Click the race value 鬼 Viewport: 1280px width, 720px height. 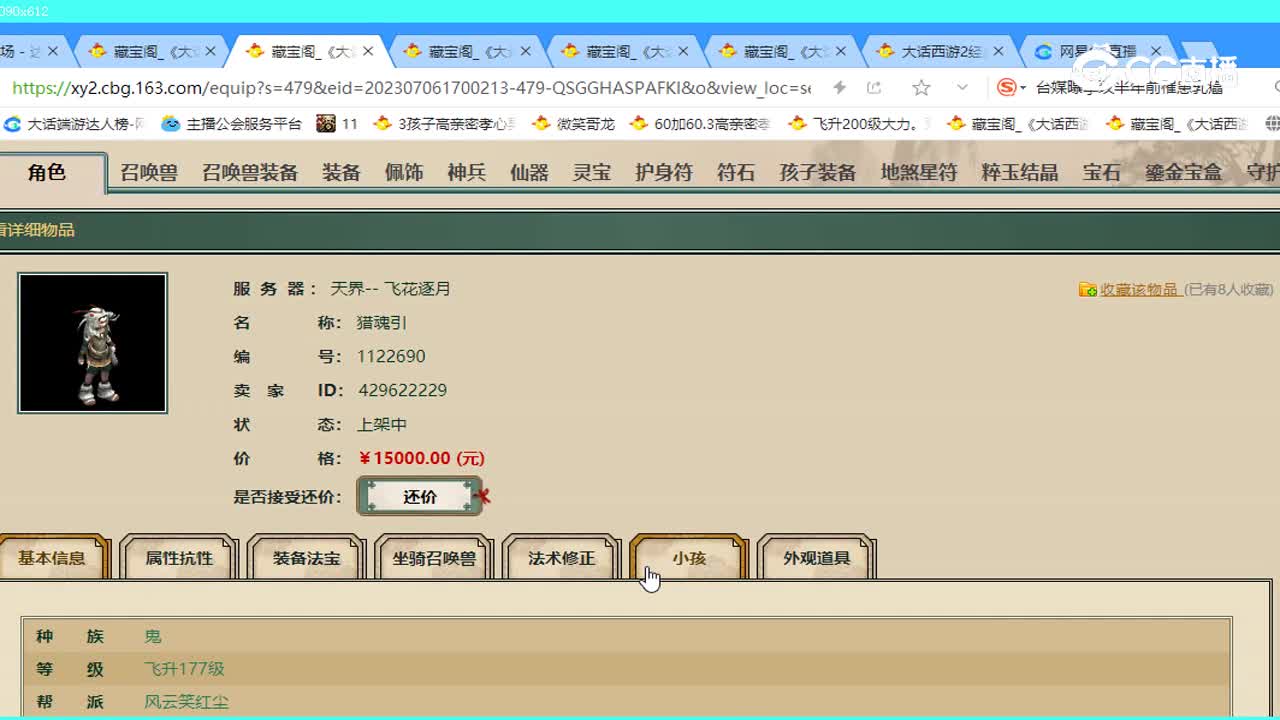153,636
